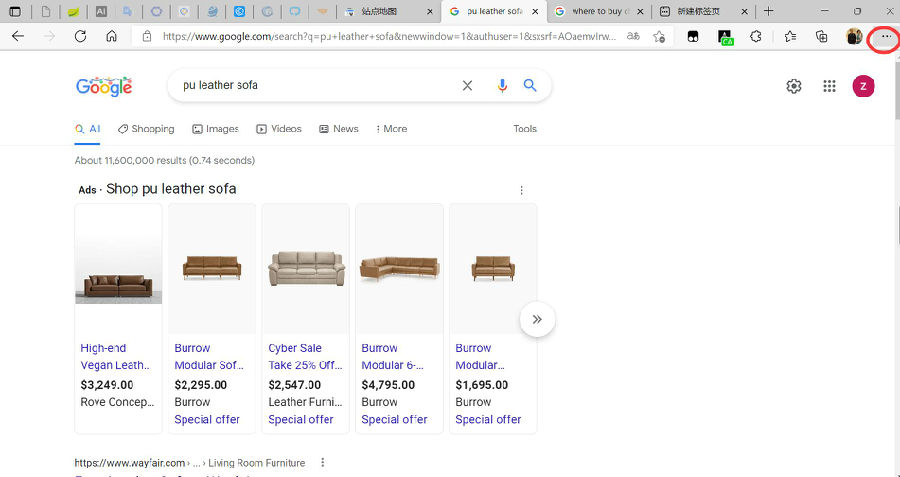The width and height of the screenshot is (900, 477).
Task: Open the Google account avatar Z
Action: pos(863,86)
